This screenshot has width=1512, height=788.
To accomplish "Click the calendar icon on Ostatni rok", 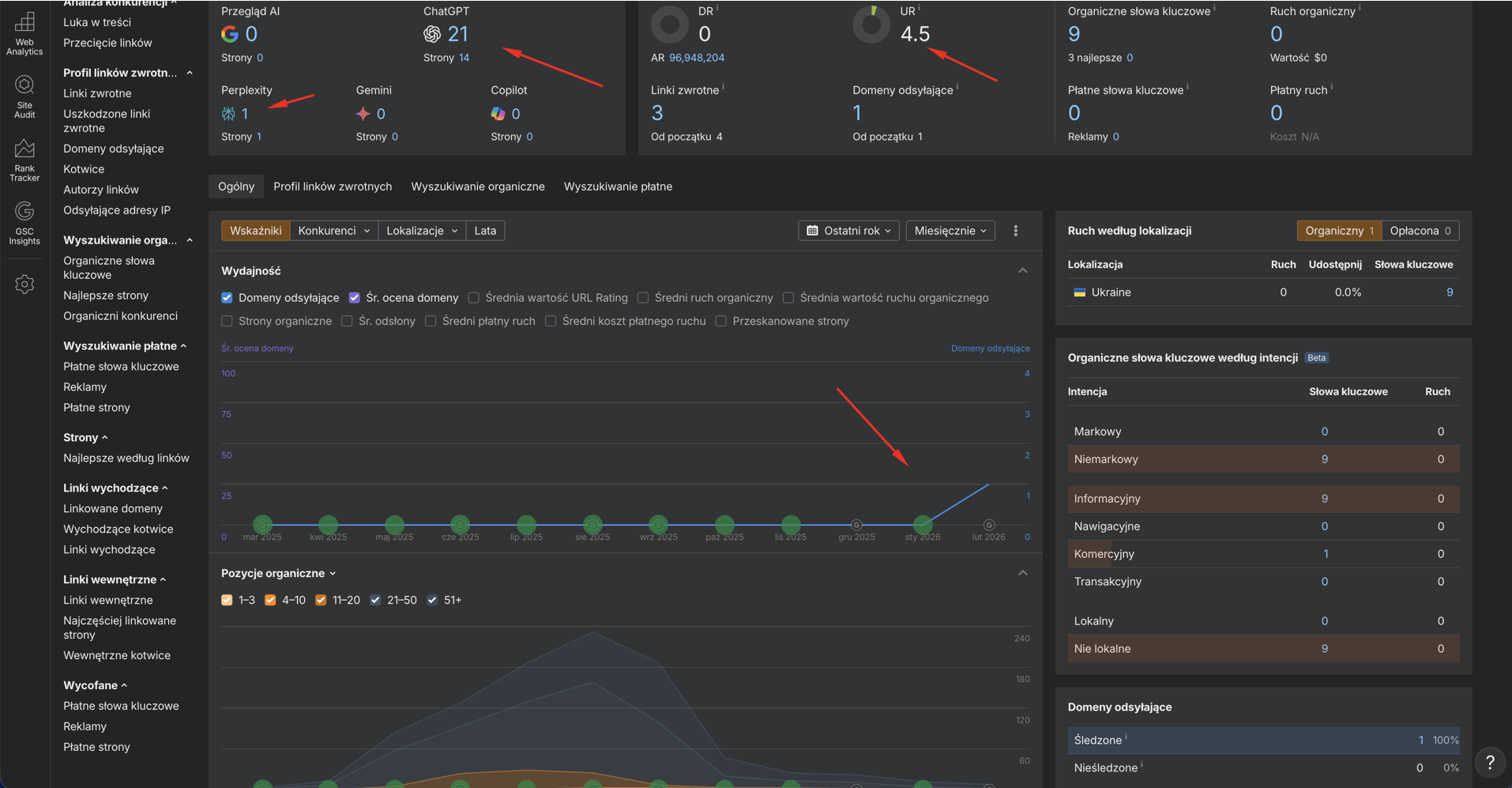I will click(x=812, y=231).
